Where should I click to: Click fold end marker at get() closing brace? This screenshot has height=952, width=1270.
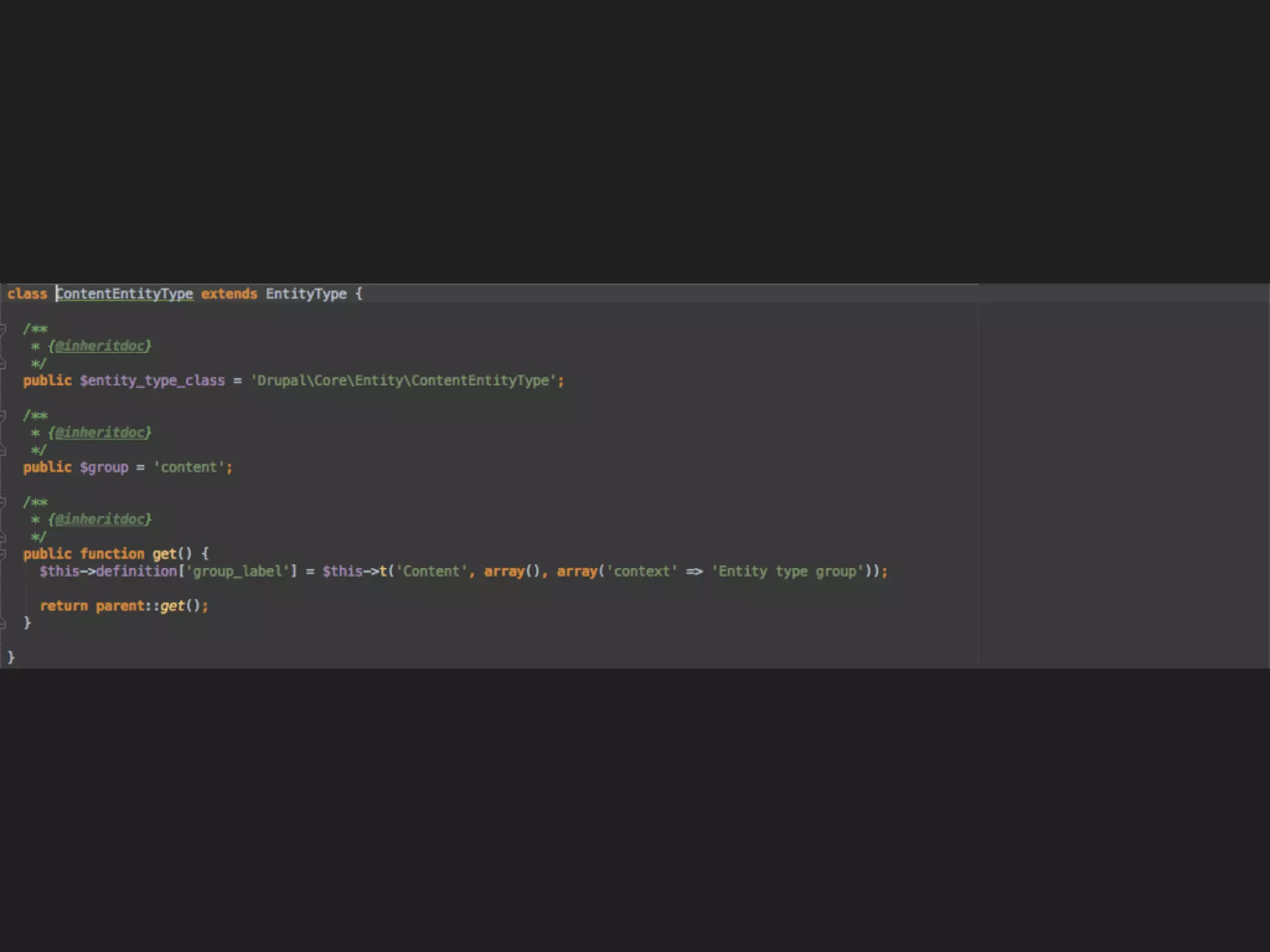(x=2, y=623)
